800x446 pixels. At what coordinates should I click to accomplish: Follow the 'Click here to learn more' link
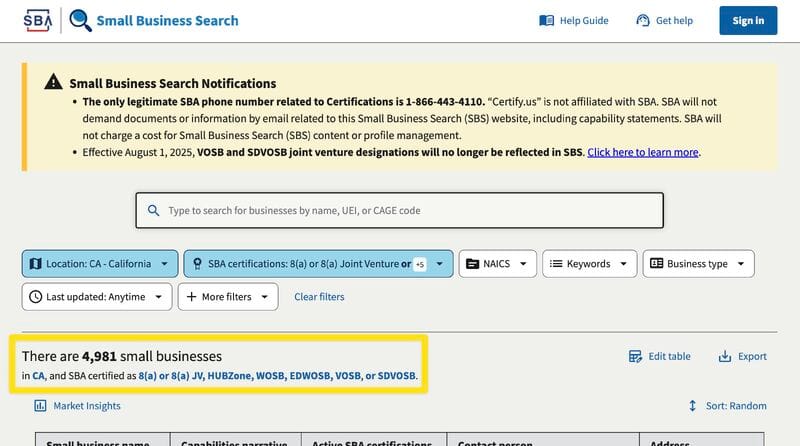tap(643, 152)
